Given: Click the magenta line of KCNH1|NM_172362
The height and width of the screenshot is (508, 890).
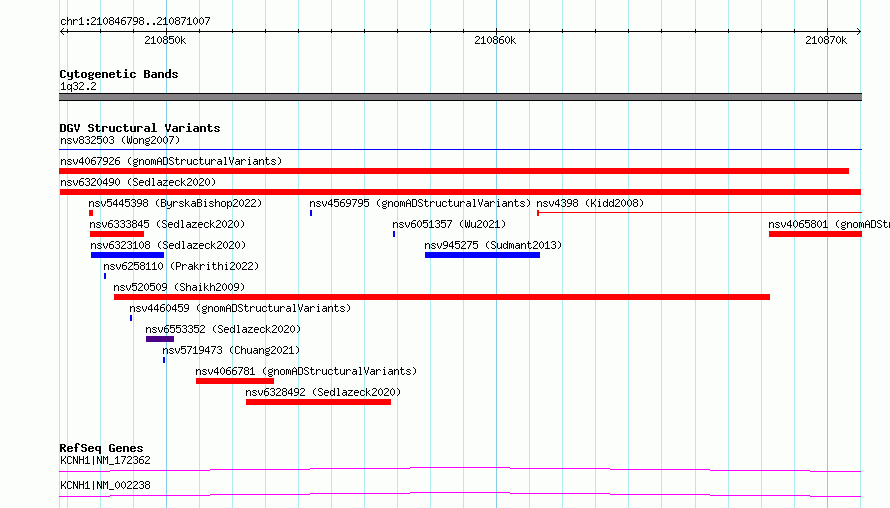Looking at the screenshot, I should tap(460, 469).
